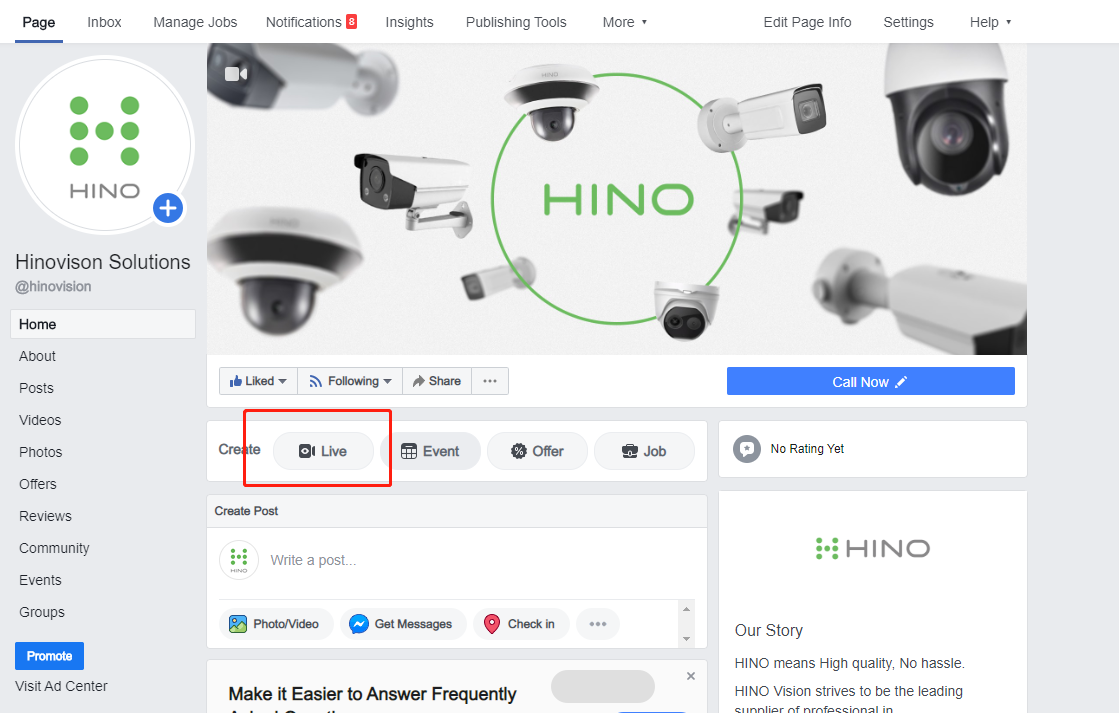
Task: Open Photos in sidebar
Action: click(x=41, y=452)
